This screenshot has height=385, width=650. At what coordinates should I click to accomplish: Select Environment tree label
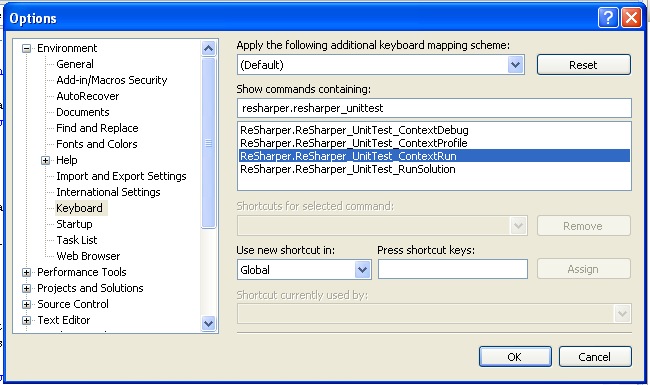(67, 48)
